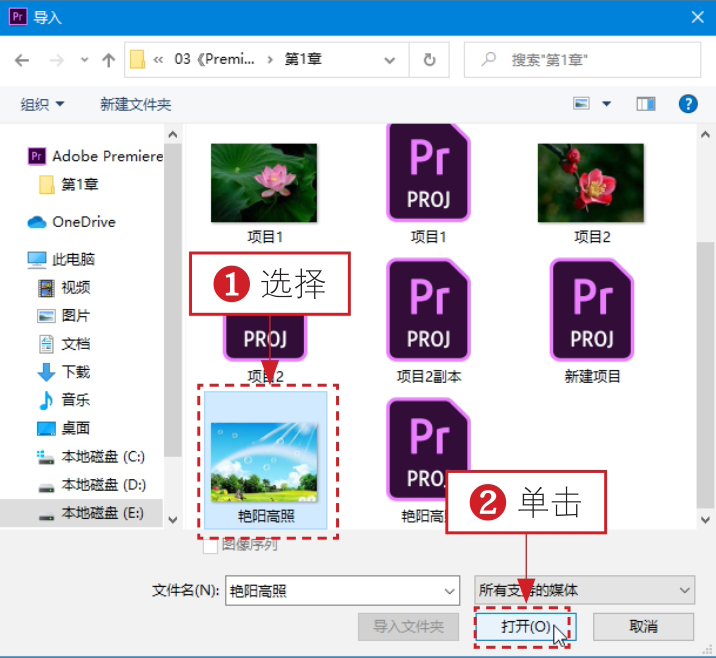This screenshot has height=658, width=716.
Task: Select the red flower 项目2 thumbnail
Action: click(x=591, y=183)
